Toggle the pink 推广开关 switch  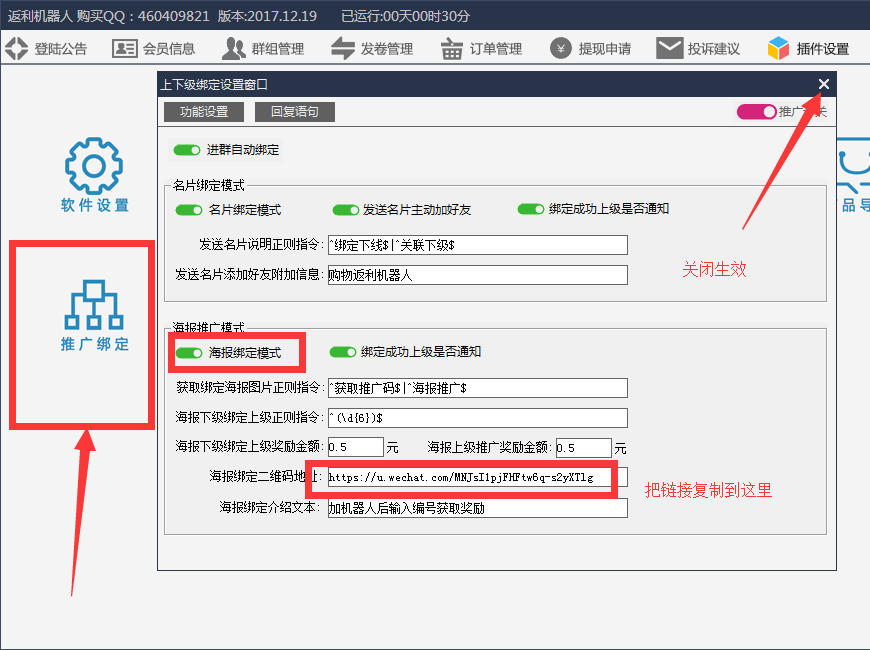point(756,112)
